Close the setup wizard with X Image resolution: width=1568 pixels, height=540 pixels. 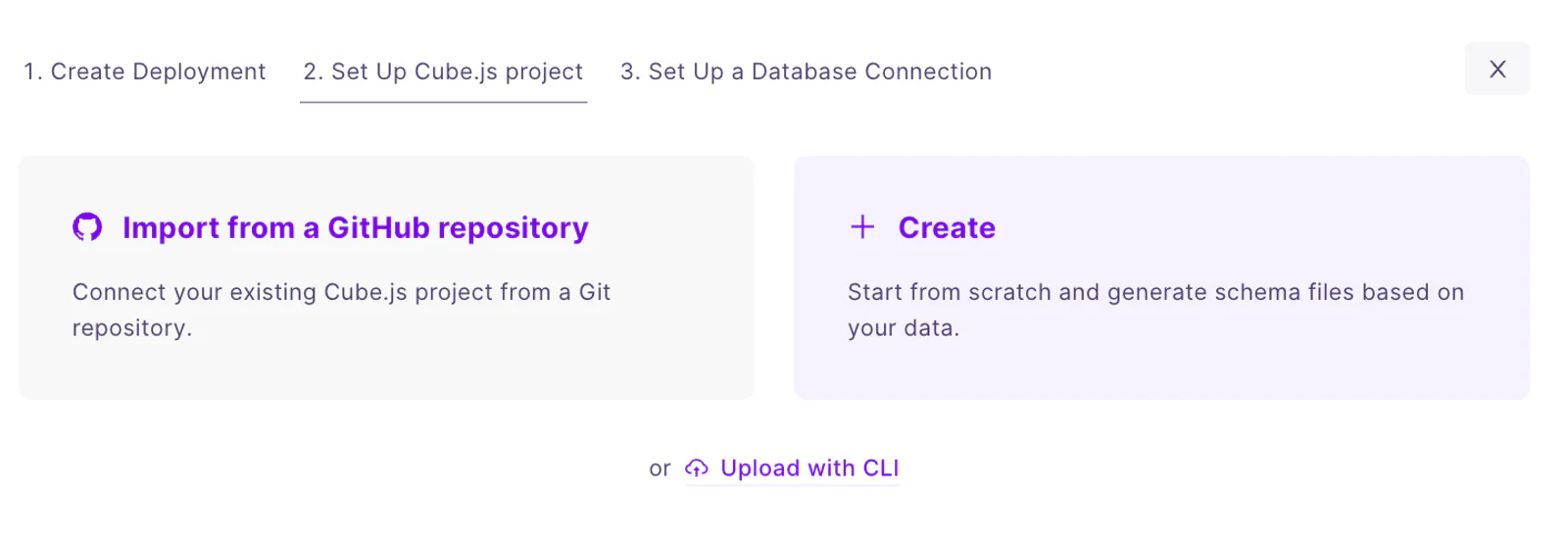tap(1497, 69)
